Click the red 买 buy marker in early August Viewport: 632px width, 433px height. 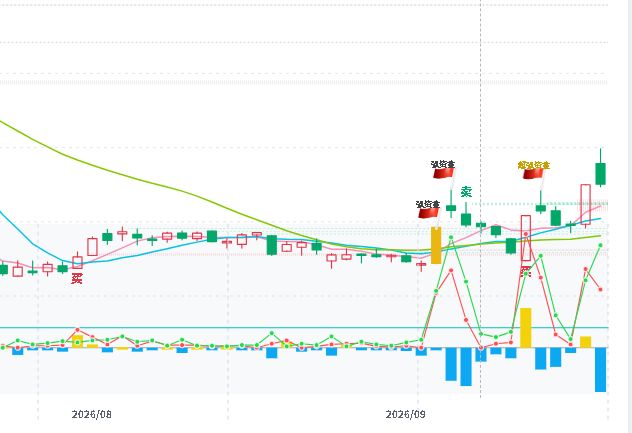pyautogui.click(x=77, y=278)
